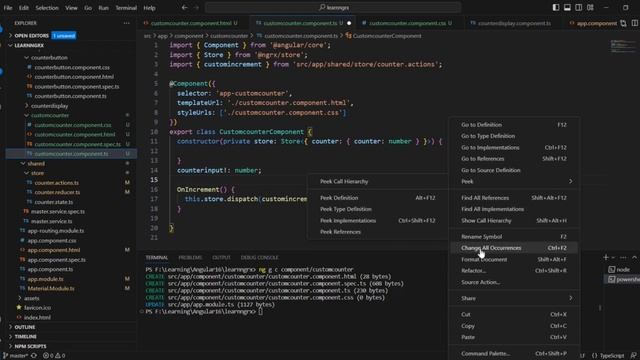Viewport: 640px width, 360px height.
Task: Collapse the store folder
Action: click(37, 173)
